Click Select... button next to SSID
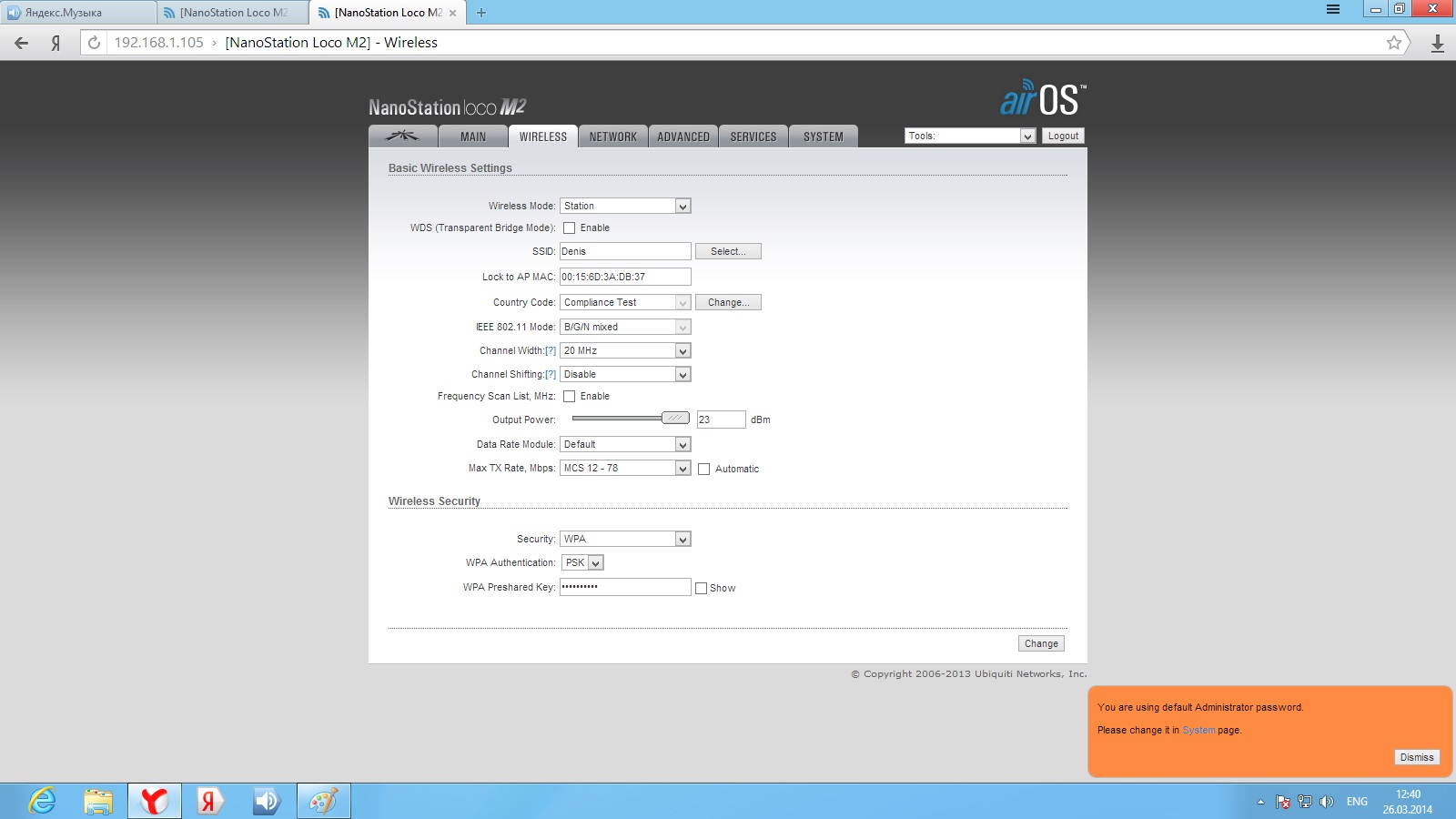 coord(728,252)
